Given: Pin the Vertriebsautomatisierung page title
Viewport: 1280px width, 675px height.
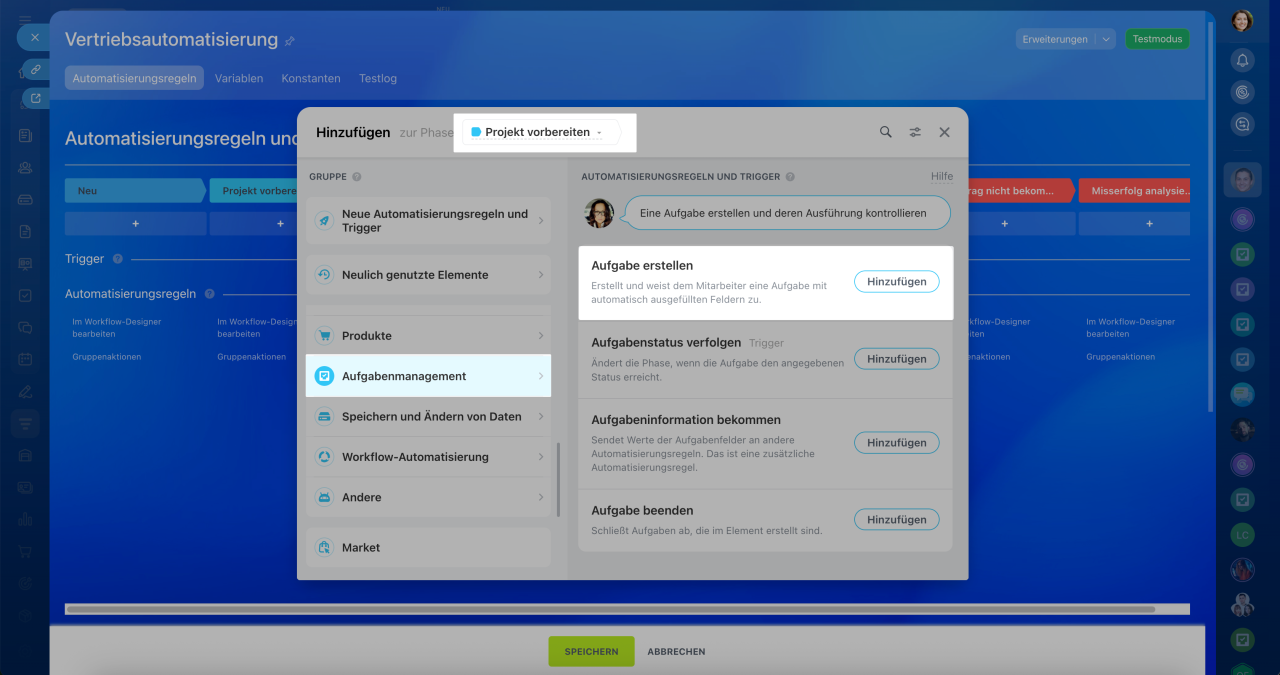Looking at the screenshot, I should [290, 41].
